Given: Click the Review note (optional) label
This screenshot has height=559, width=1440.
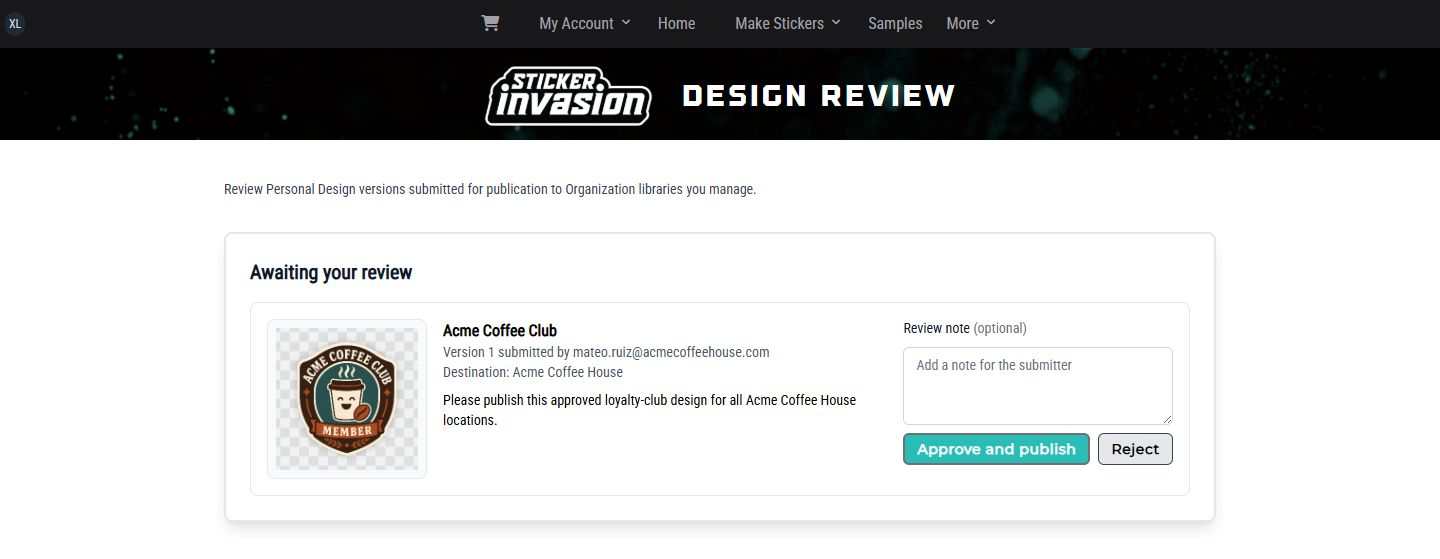Looking at the screenshot, I should click(x=965, y=328).
